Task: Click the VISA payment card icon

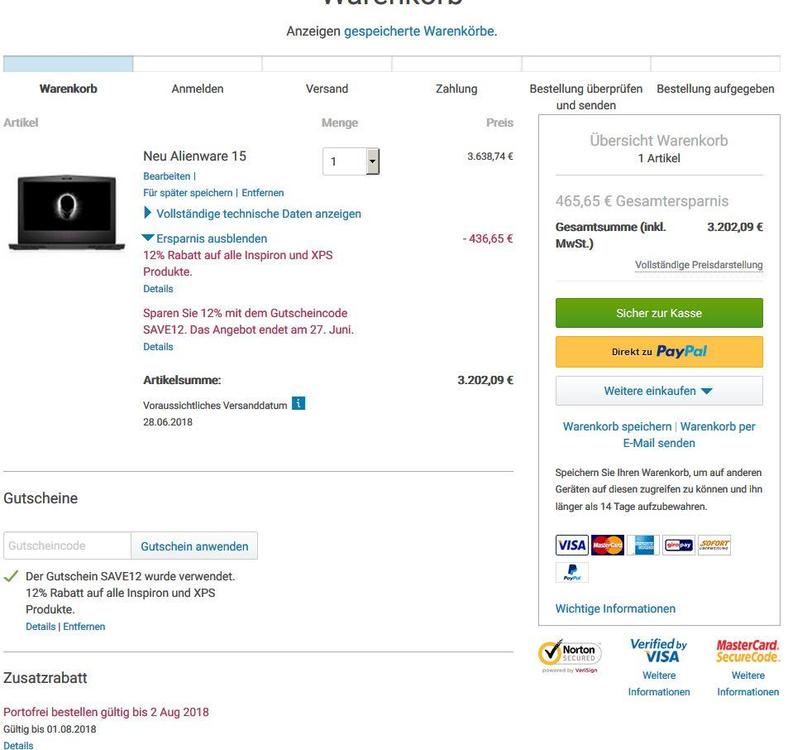Action: coord(571,545)
